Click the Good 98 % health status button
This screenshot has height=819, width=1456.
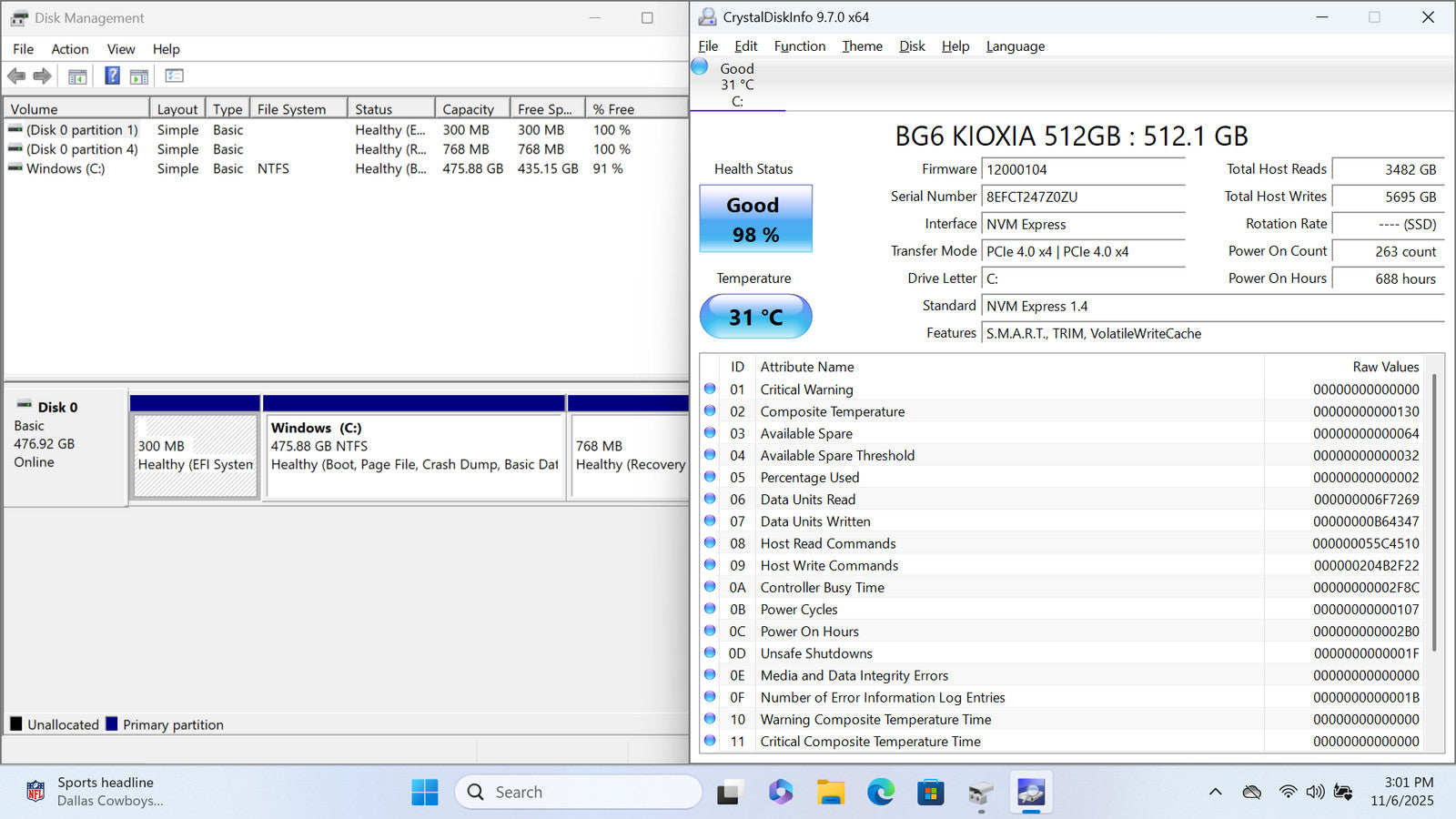(x=755, y=219)
